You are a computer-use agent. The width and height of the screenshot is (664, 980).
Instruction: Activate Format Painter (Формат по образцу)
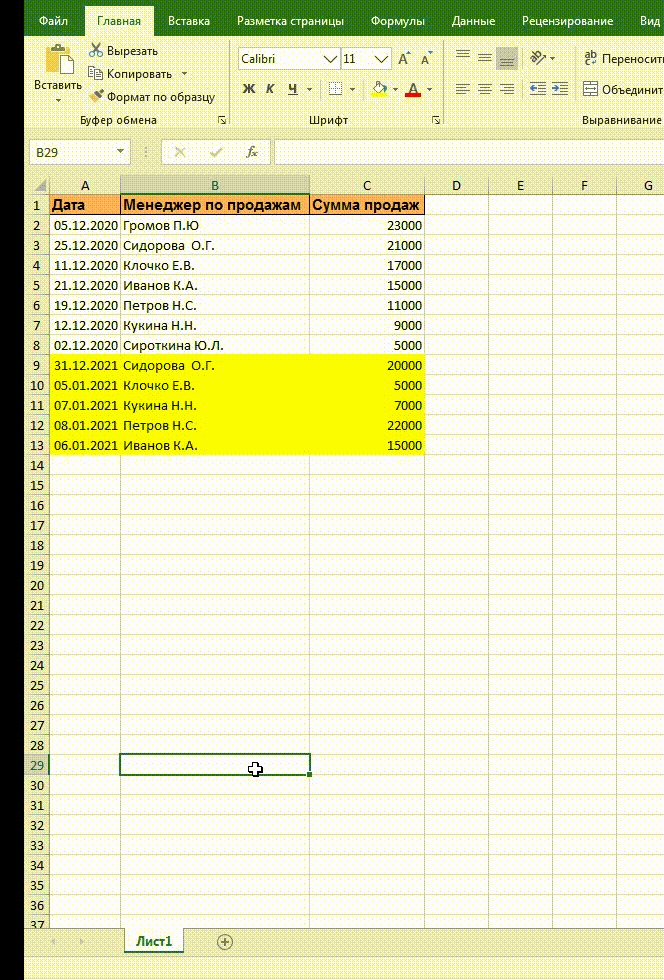[152, 97]
